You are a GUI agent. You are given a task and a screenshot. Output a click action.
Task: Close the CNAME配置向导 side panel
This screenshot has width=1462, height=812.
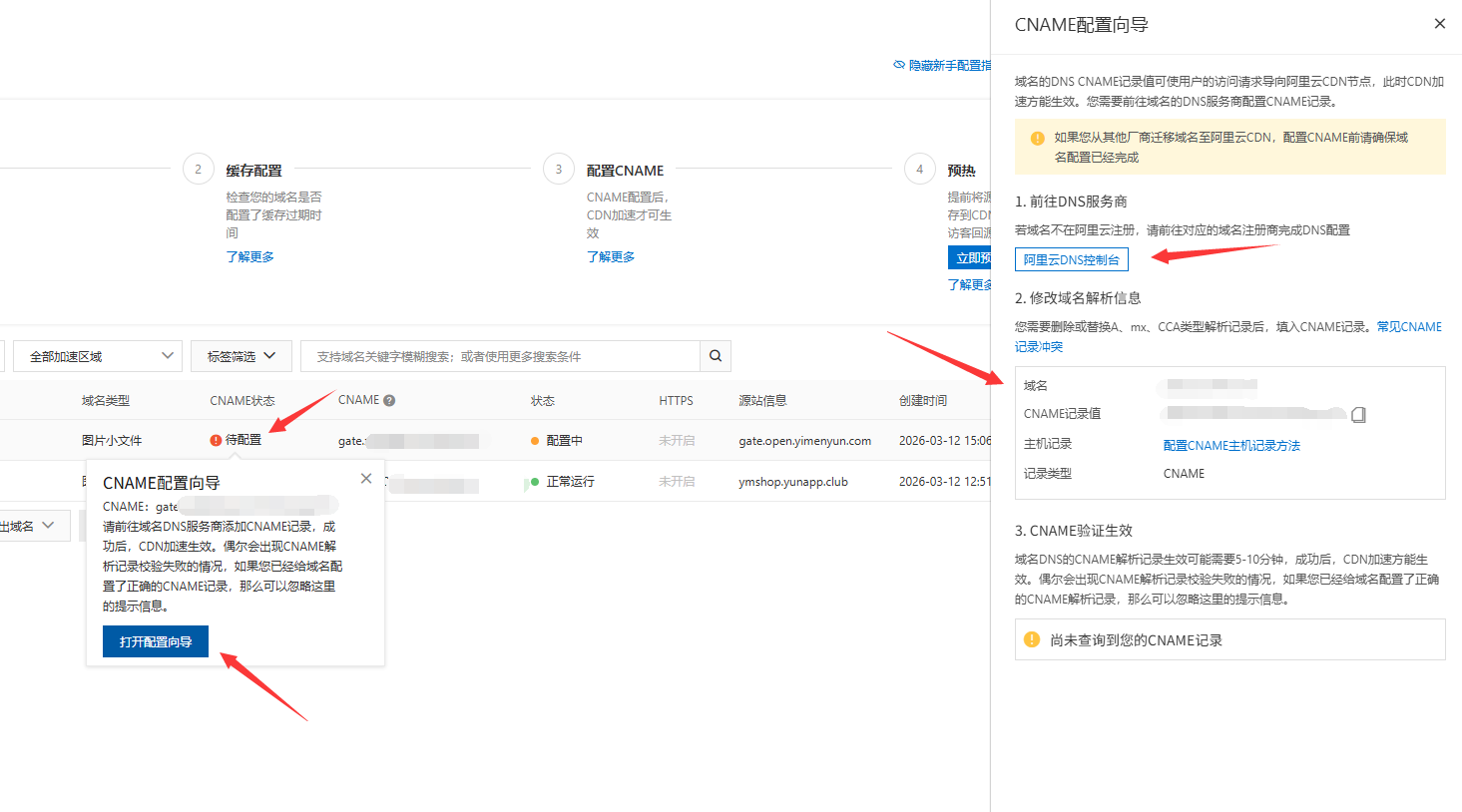(1439, 24)
